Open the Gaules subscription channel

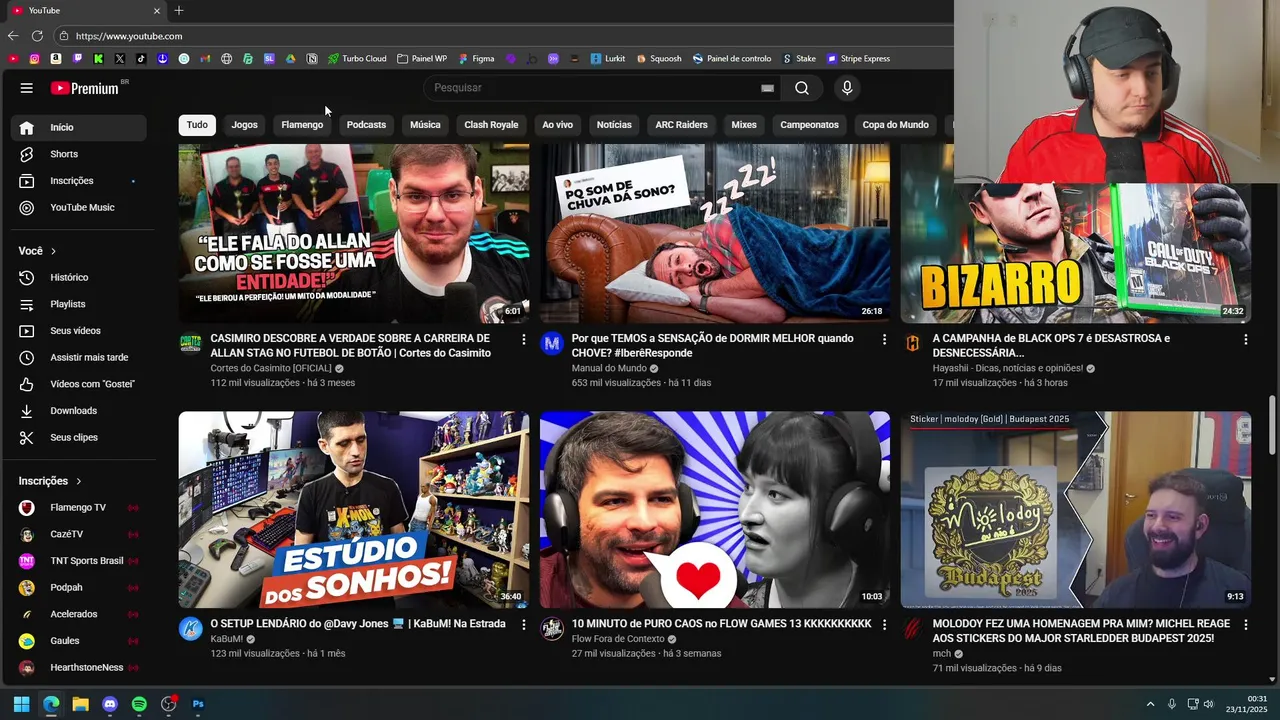coord(79,641)
